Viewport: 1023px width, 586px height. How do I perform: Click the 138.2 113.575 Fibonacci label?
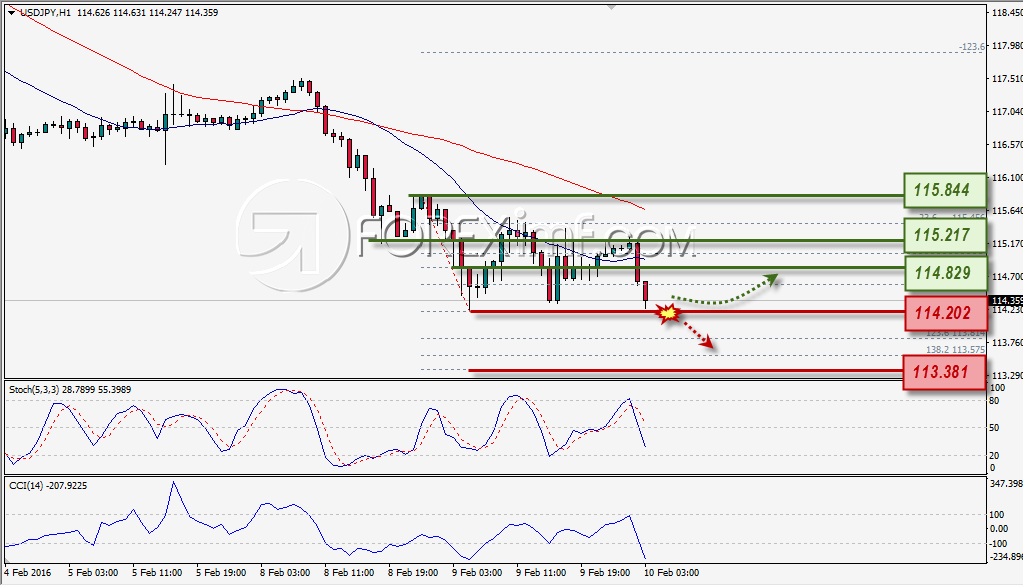click(955, 350)
